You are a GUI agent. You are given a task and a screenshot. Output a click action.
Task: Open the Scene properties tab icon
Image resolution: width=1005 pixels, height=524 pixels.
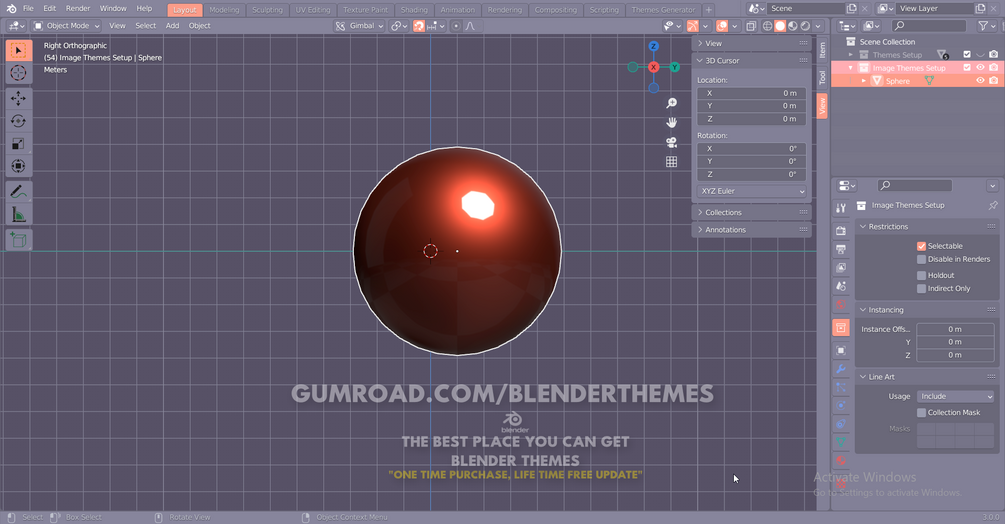pyautogui.click(x=841, y=286)
